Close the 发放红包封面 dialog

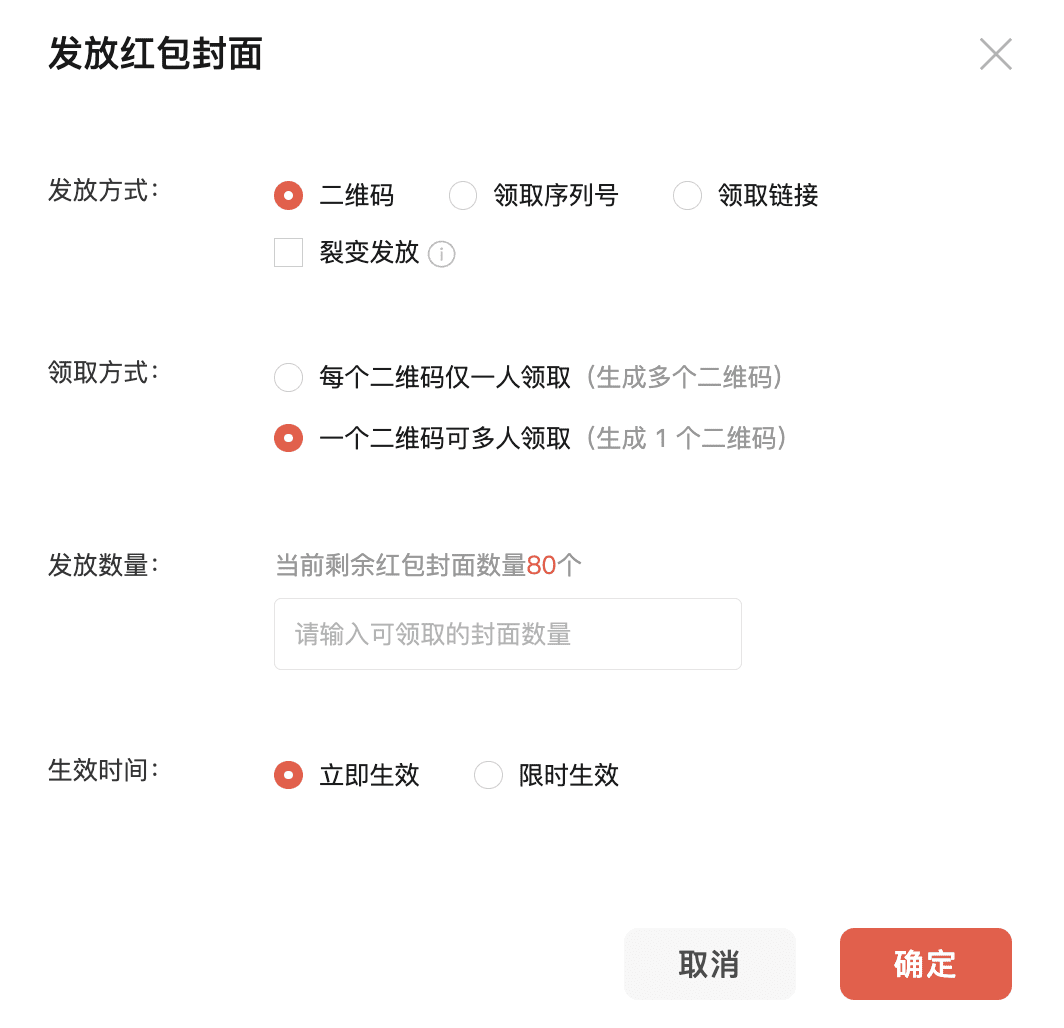[995, 54]
